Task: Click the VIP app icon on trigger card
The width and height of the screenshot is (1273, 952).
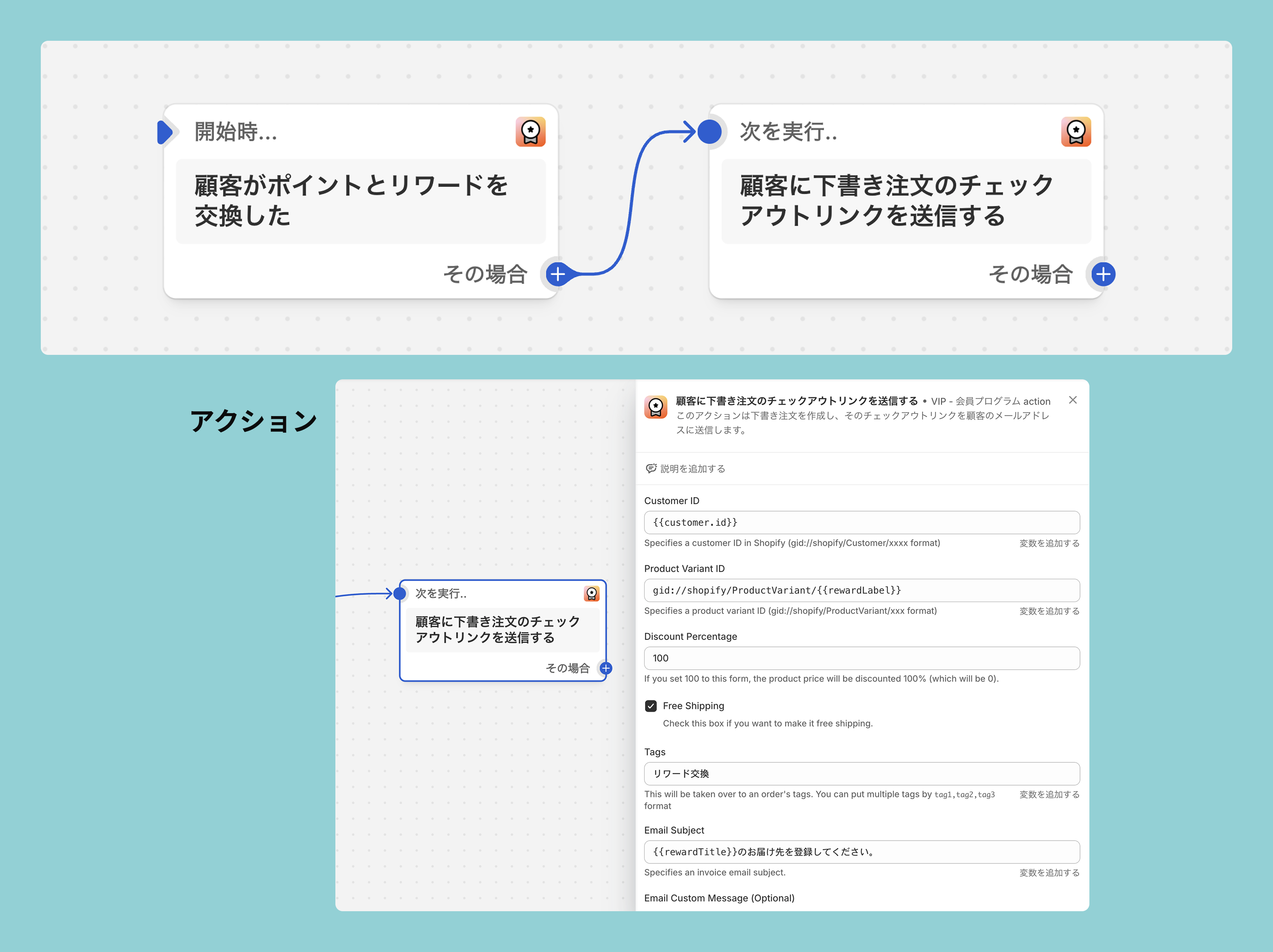Action: [x=530, y=132]
